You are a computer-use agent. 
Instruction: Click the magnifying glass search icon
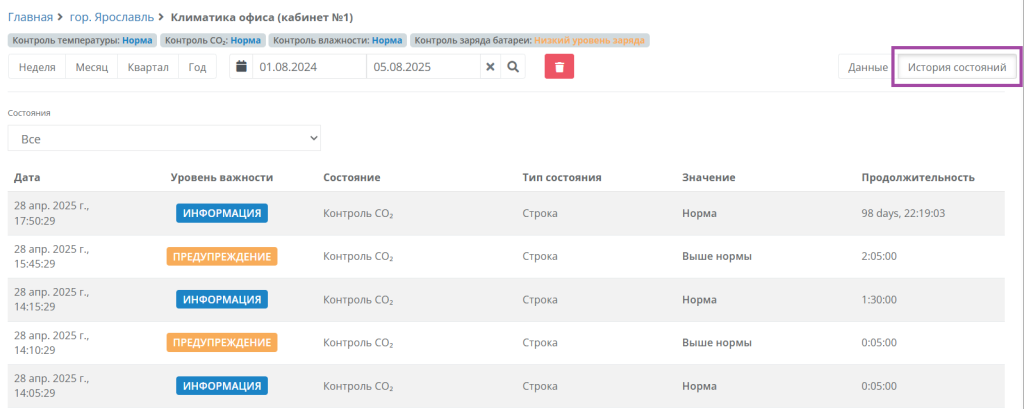pos(512,67)
